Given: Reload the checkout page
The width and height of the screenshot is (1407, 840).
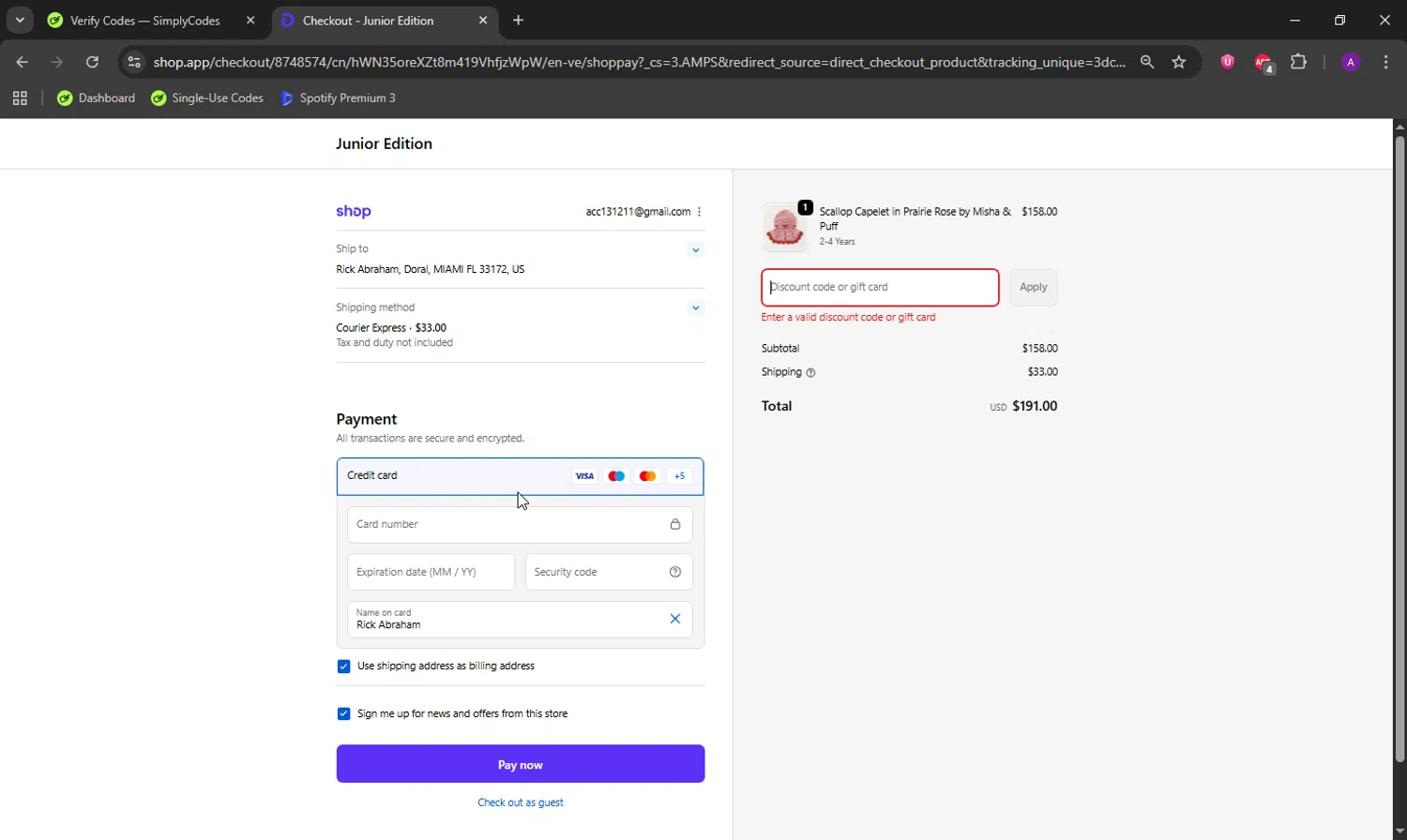Looking at the screenshot, I should [92, 62].
